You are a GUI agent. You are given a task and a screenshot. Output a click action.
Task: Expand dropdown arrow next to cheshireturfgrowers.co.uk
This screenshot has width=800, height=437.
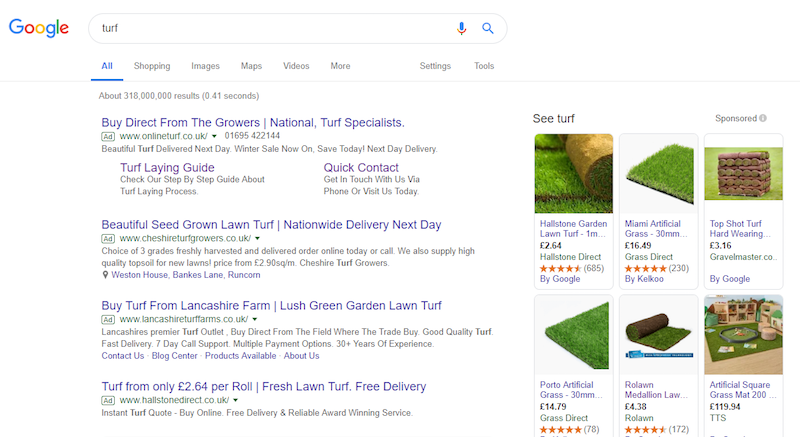[x=257, y=239]
